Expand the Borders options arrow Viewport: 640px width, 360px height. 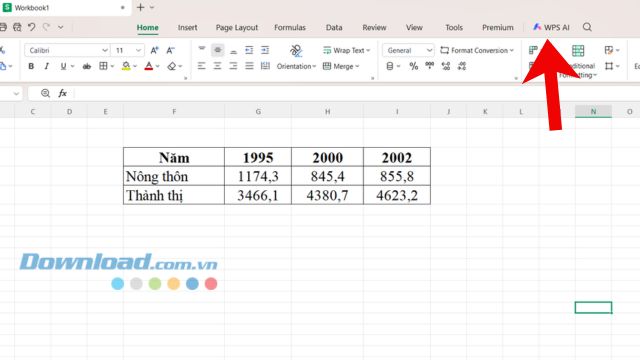112,66
